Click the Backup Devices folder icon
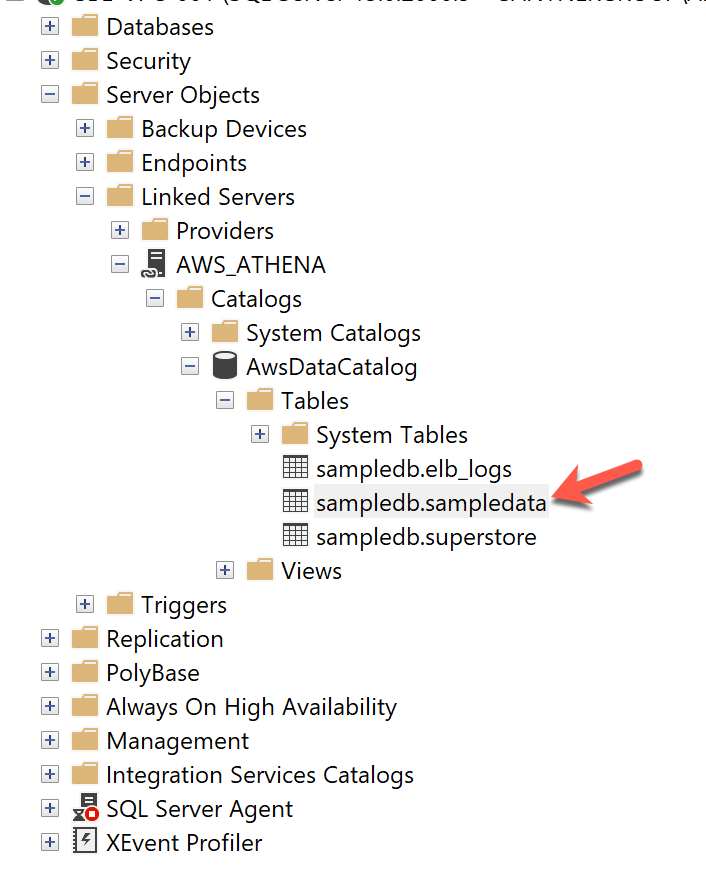Screen dimensions: 706x870 (x=120, y=129)
